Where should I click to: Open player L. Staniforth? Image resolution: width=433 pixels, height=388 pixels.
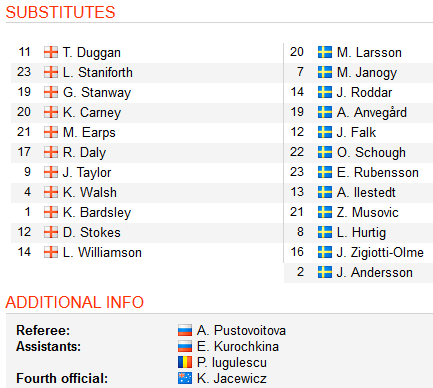[98, 72]
